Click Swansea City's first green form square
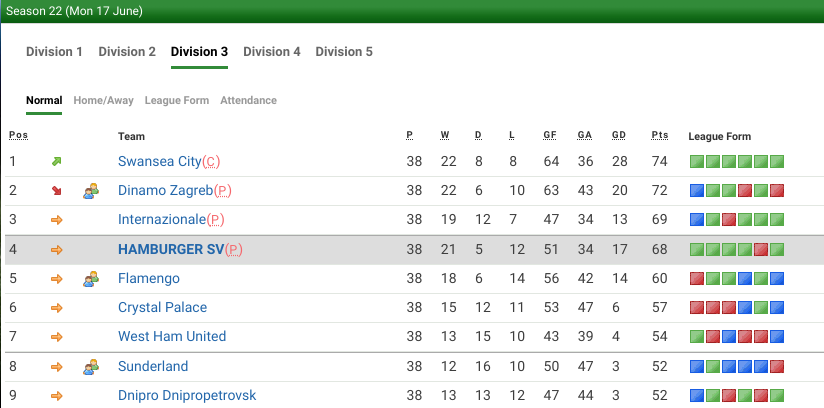 tap(696, 162)
